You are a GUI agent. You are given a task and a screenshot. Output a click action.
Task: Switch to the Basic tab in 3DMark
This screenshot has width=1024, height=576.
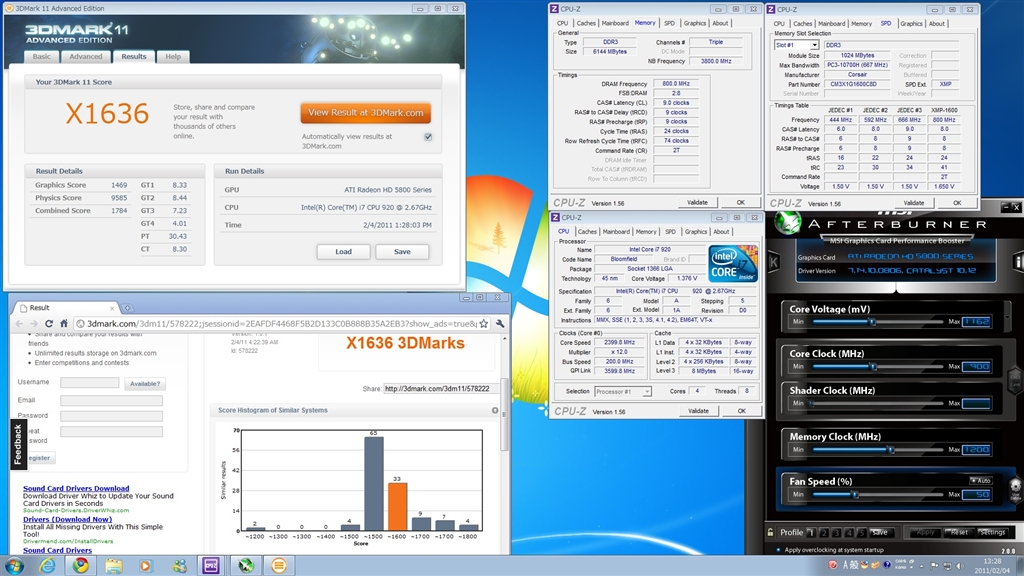[x=42, y=57]
